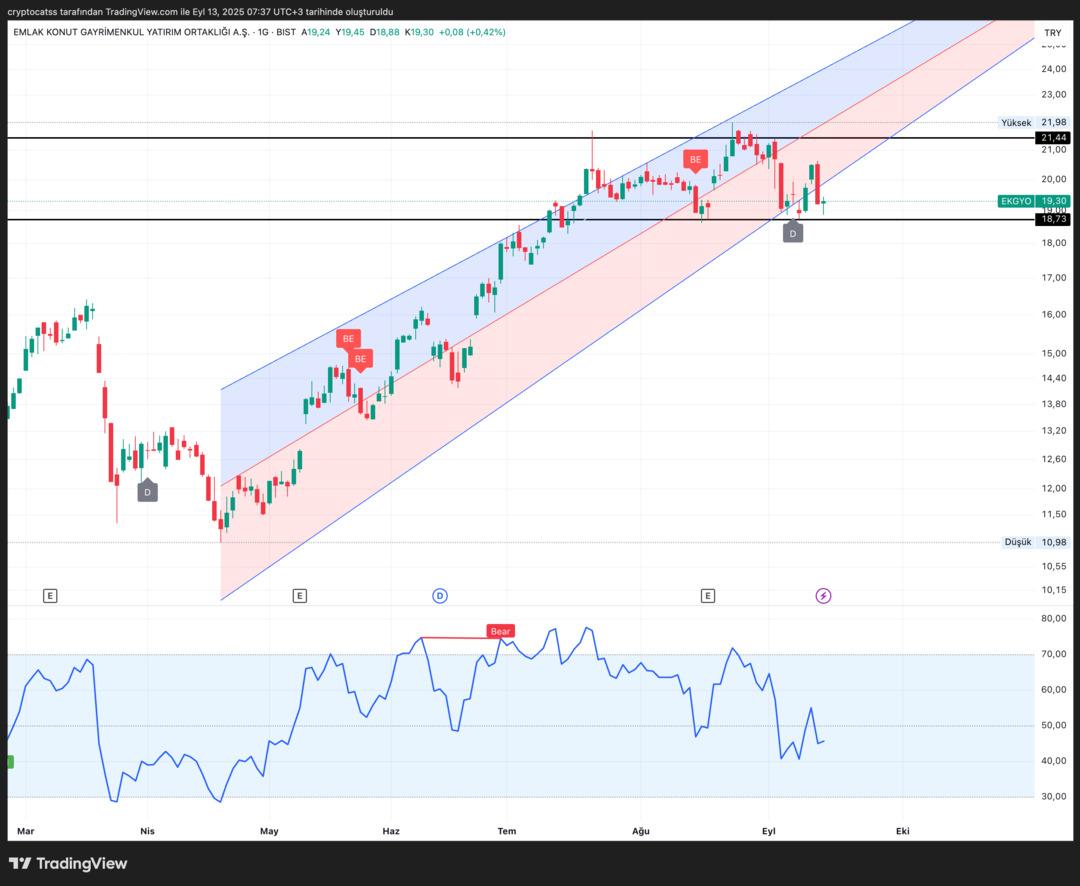Click the A19,24 open value
The height and width of the screenshot is (886, 1080).
pos(315,32)
